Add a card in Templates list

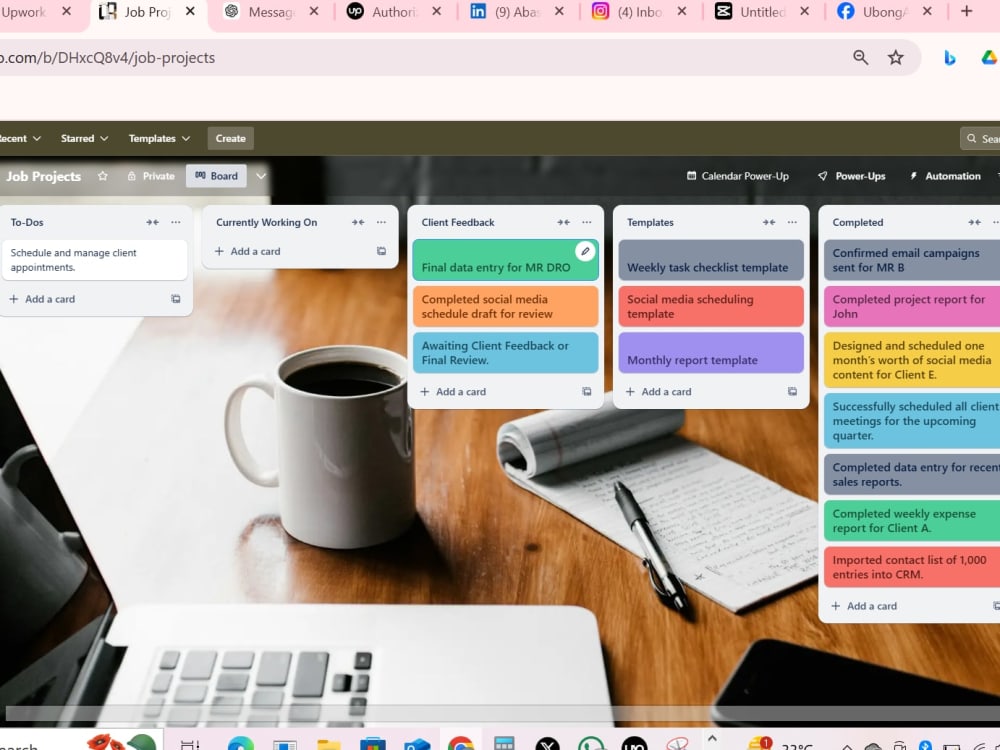pyautogui.click(x=658, y=392)
